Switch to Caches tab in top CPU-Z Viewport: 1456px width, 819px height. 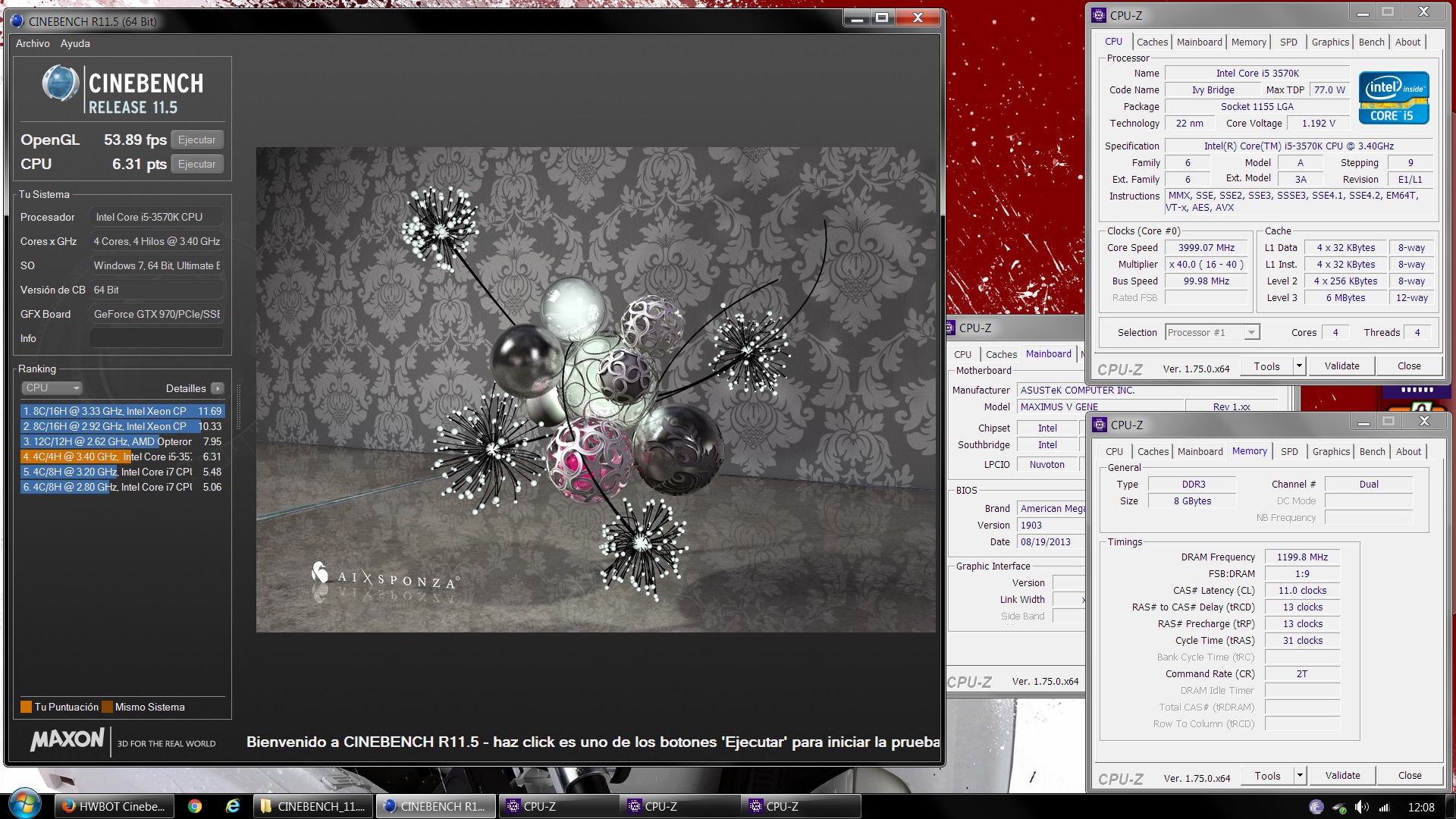click(x=1152, y=42)
